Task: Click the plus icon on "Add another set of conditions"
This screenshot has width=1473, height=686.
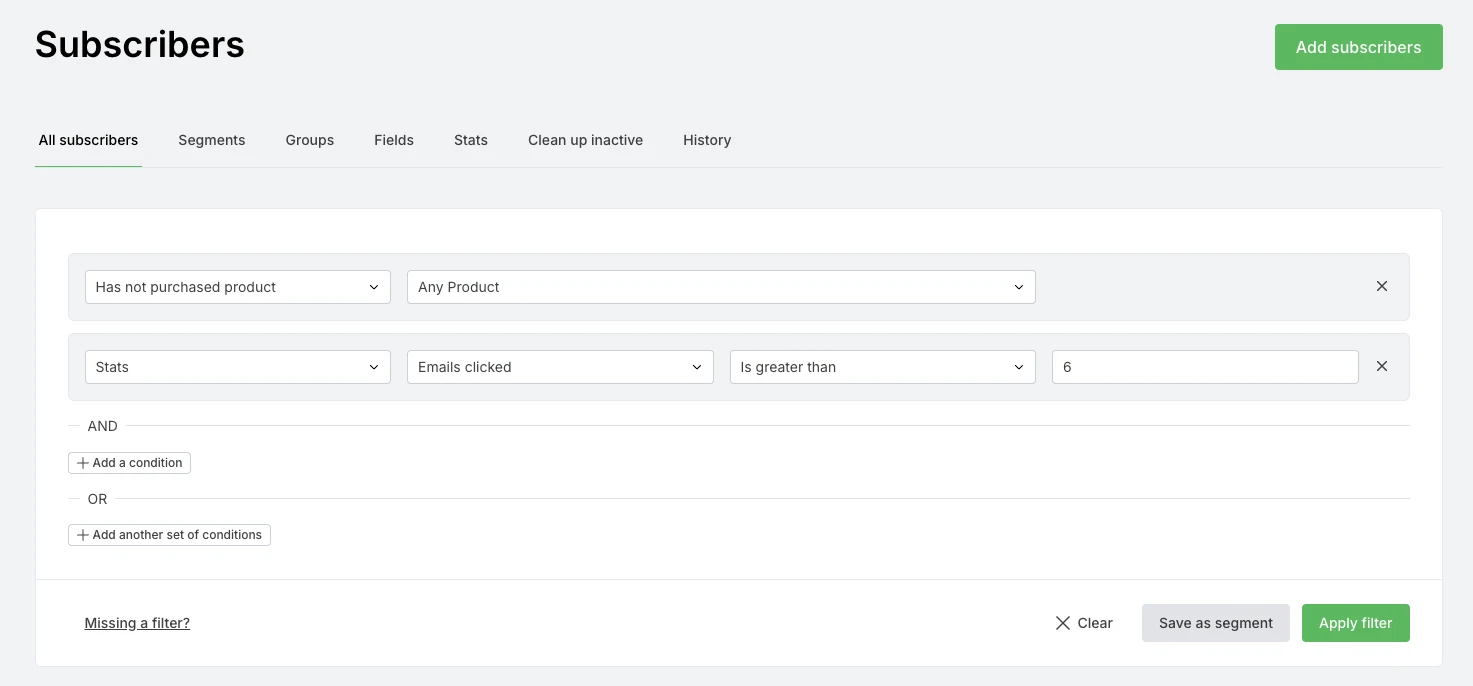Action: click(82, 534)
